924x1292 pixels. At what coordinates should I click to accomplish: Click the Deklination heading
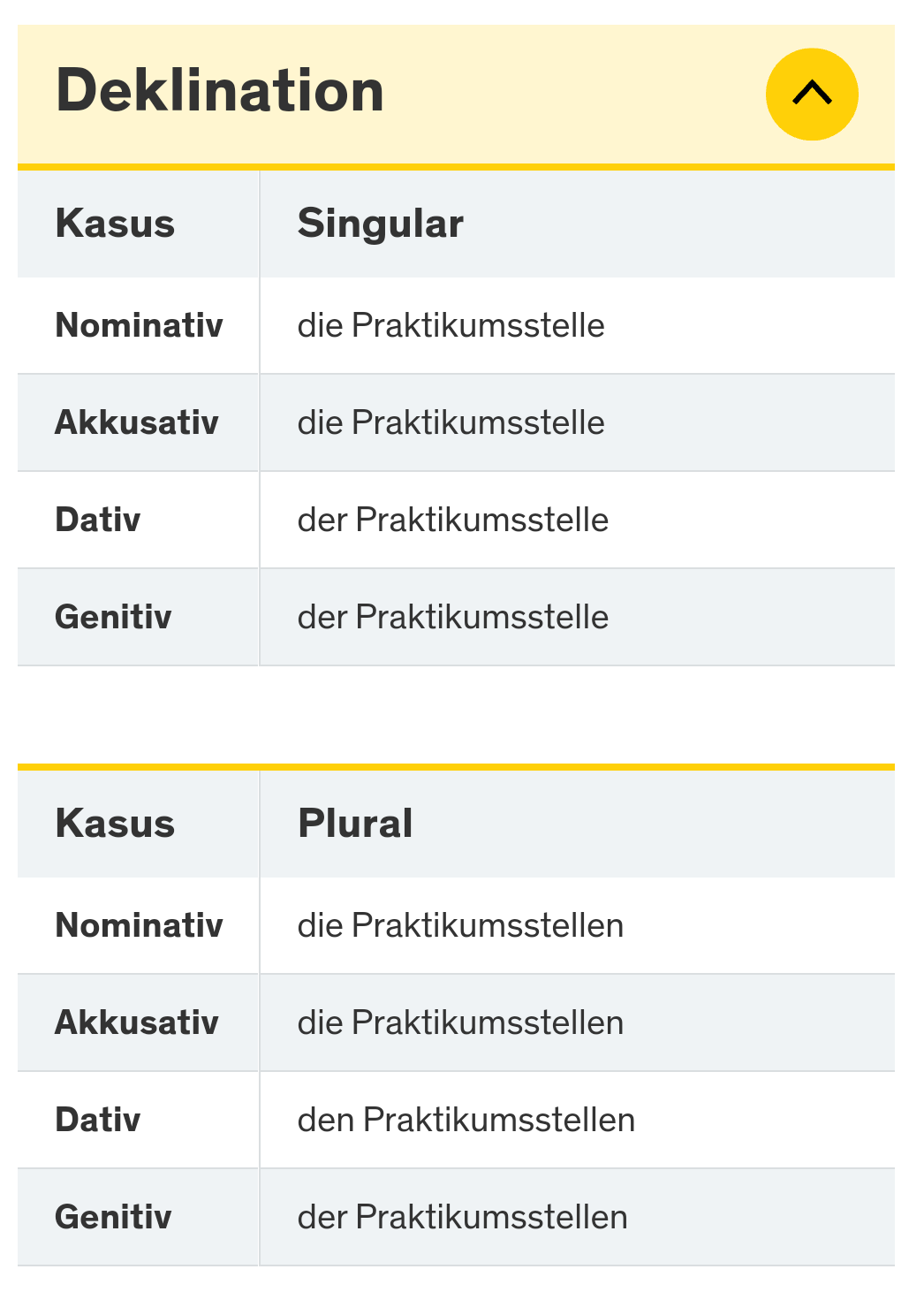coord(220,91)
